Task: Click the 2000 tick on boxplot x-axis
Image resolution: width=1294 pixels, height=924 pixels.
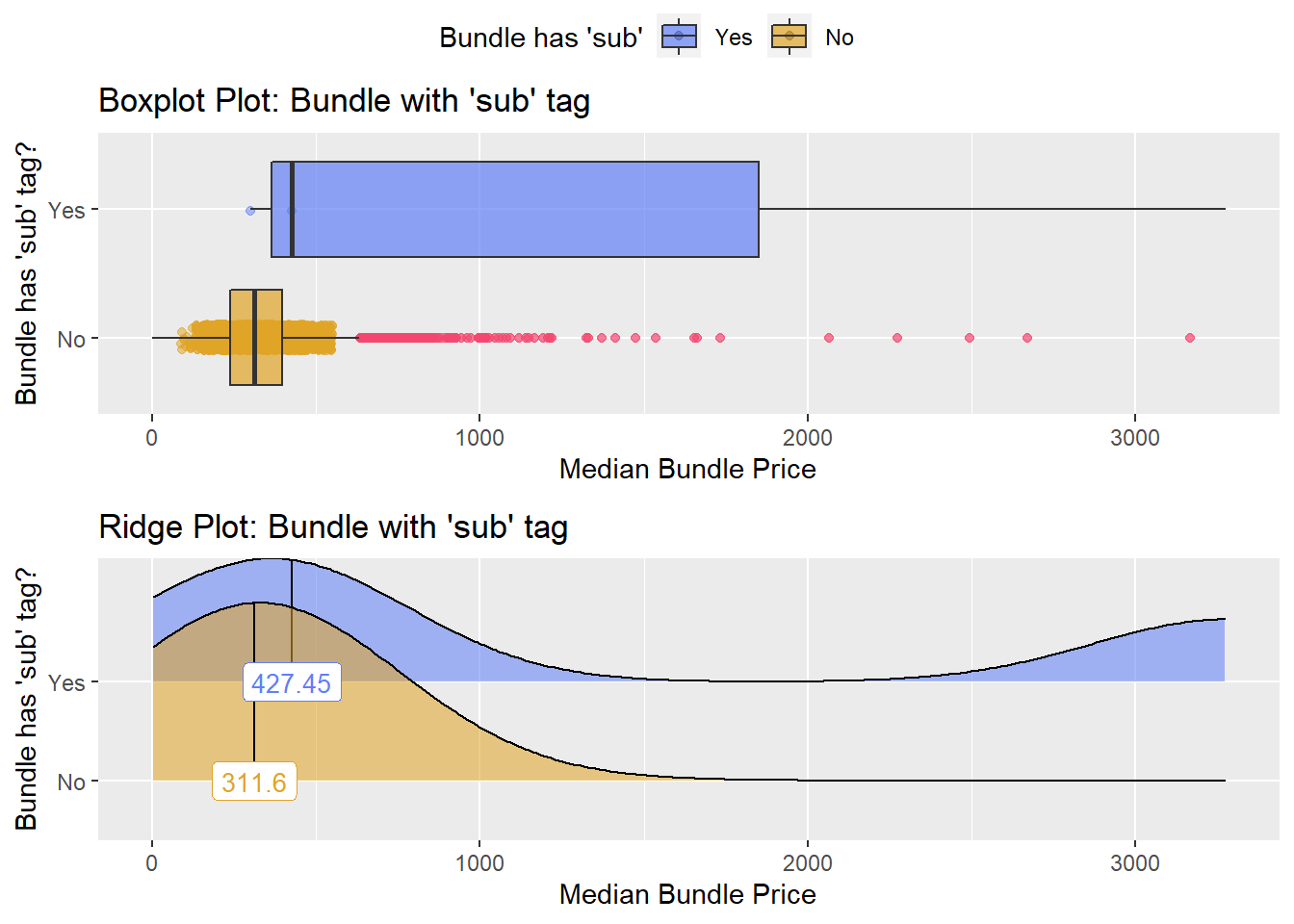Action: 807,438
